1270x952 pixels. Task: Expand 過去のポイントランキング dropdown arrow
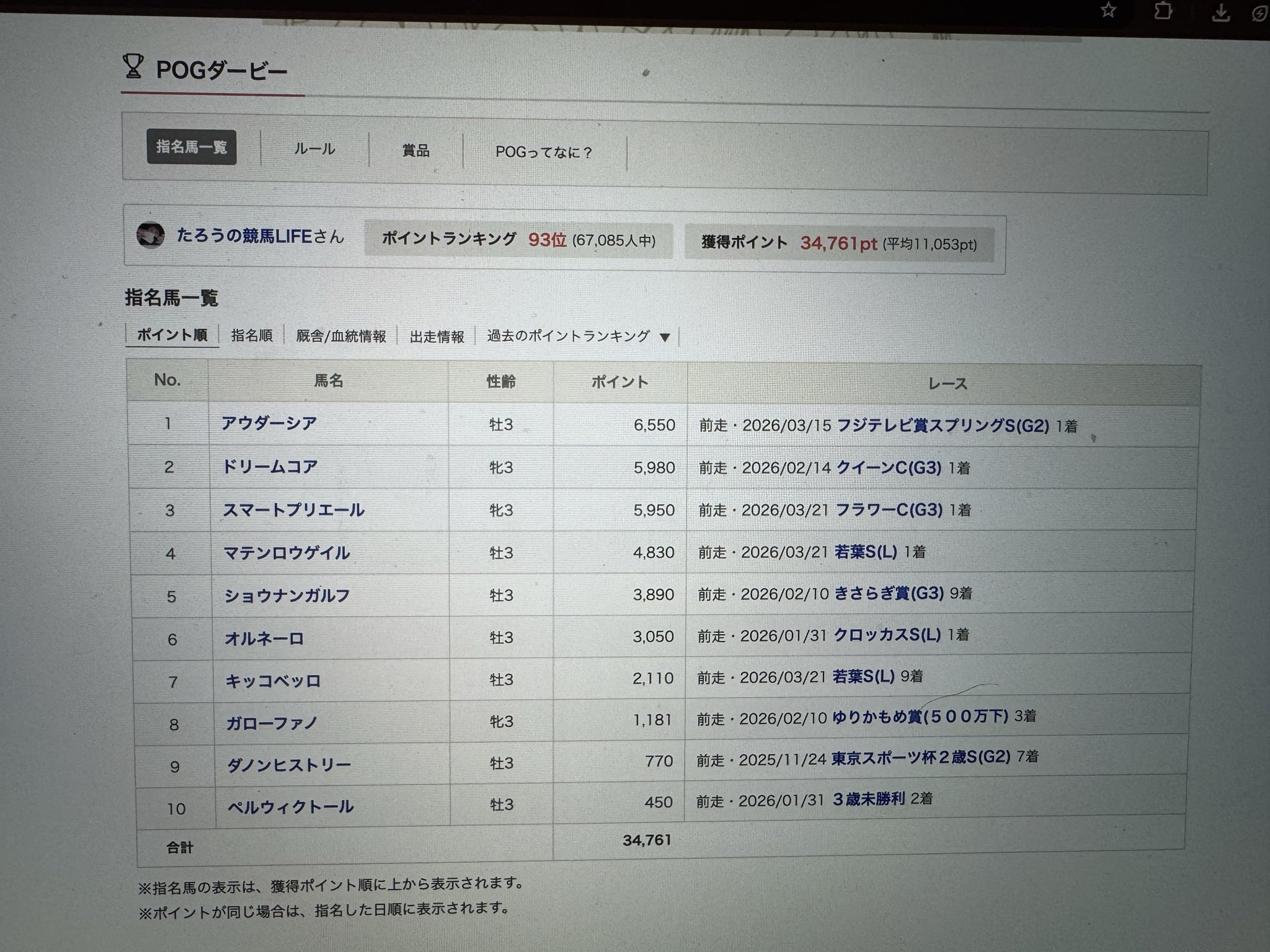click(x=665, y=338)
